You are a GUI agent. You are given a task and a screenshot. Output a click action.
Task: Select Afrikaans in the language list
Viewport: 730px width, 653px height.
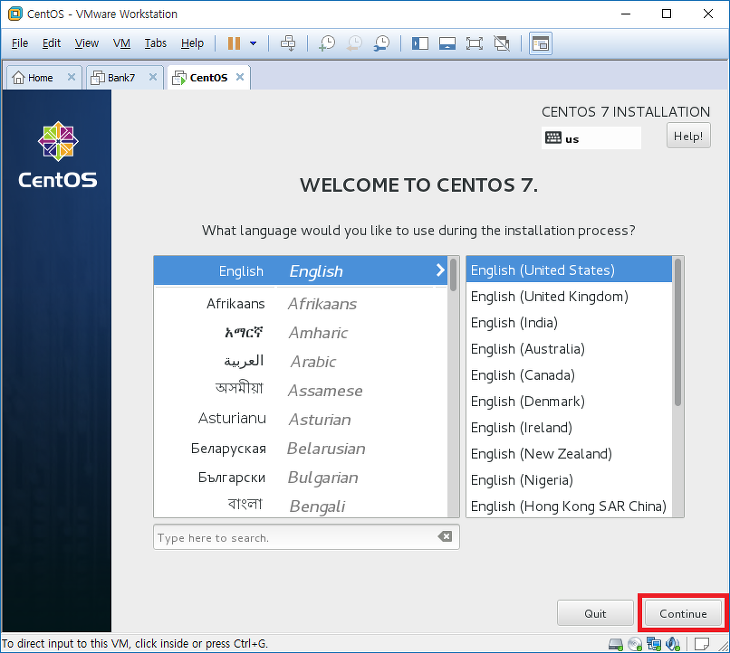point(300,303)
